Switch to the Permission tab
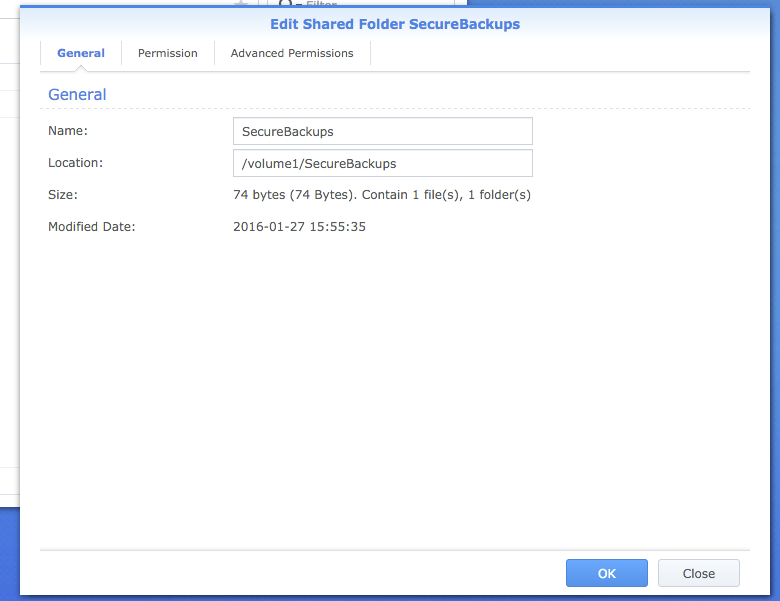 (x=167, y=53)
